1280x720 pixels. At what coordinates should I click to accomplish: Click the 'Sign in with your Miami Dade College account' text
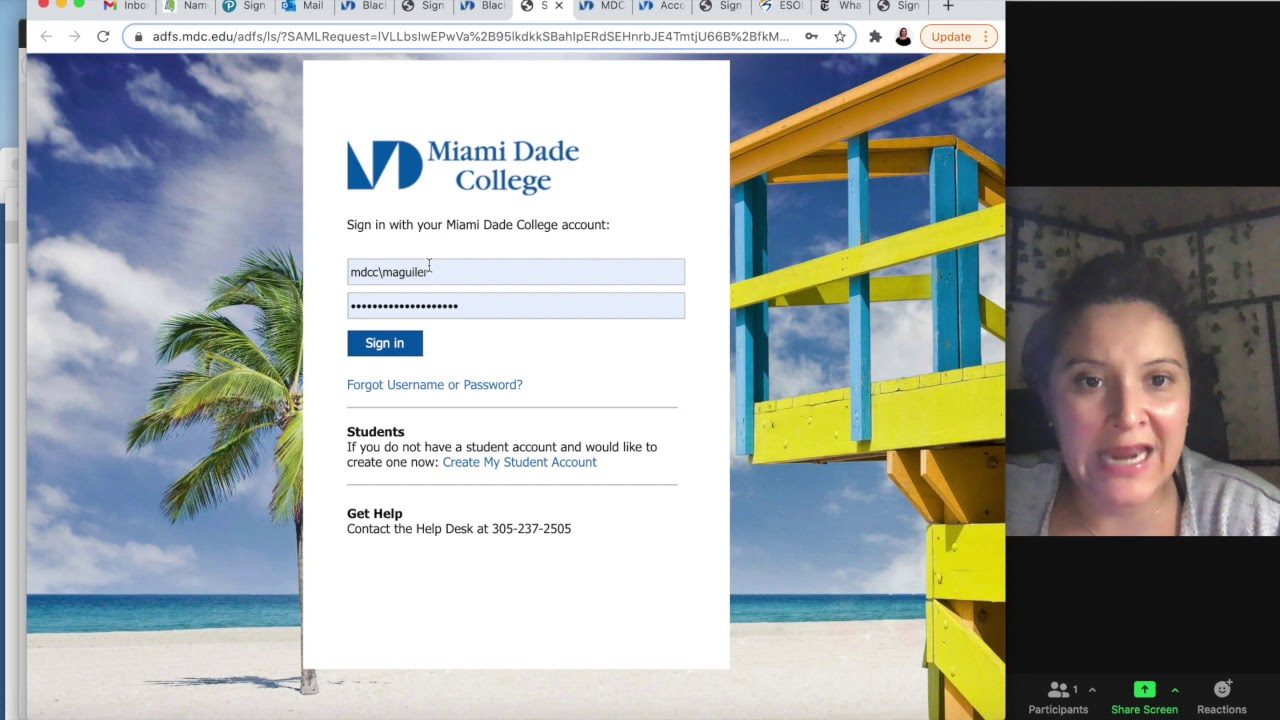(478, 225)
